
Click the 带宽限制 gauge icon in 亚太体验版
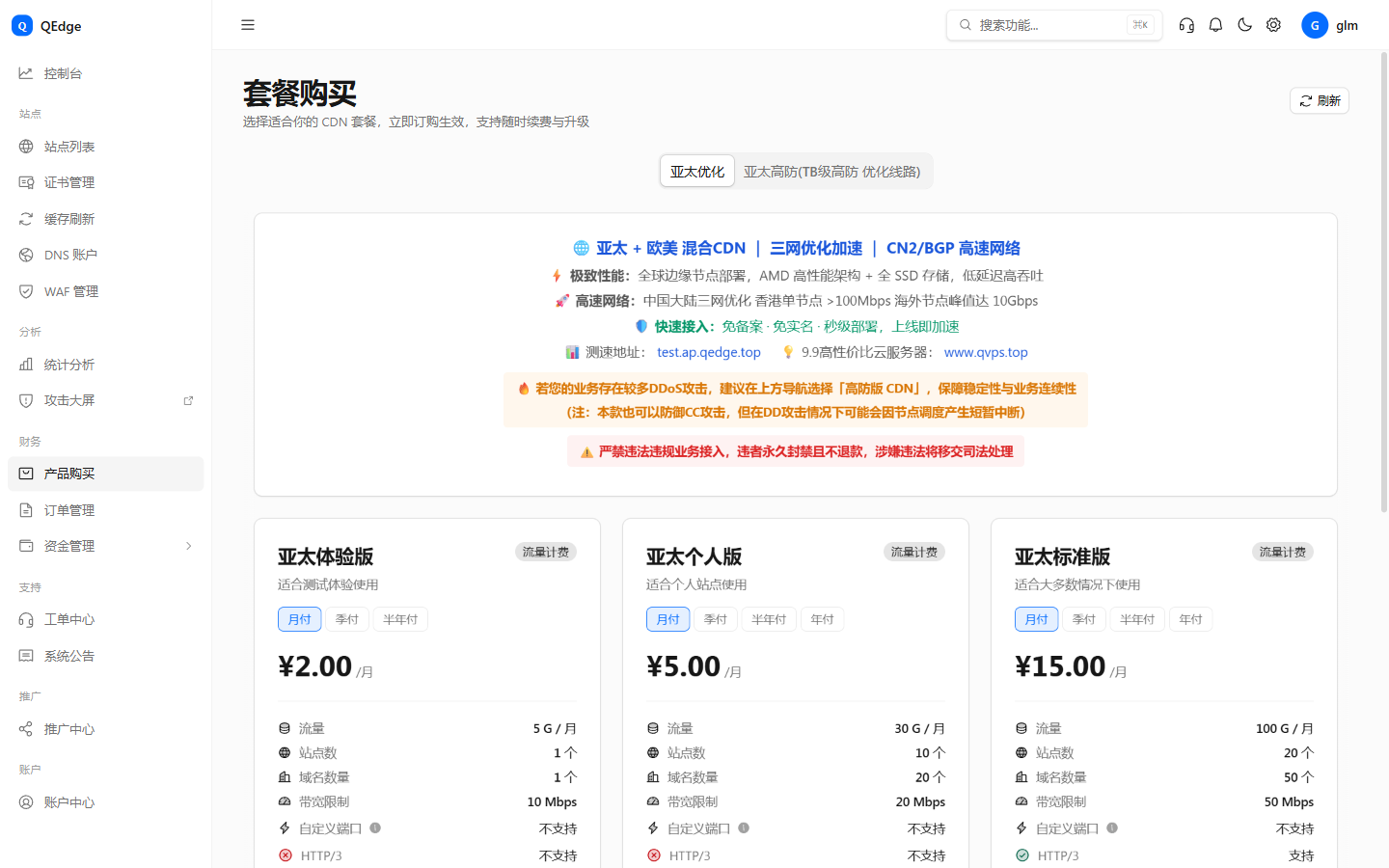pos(285,801)
